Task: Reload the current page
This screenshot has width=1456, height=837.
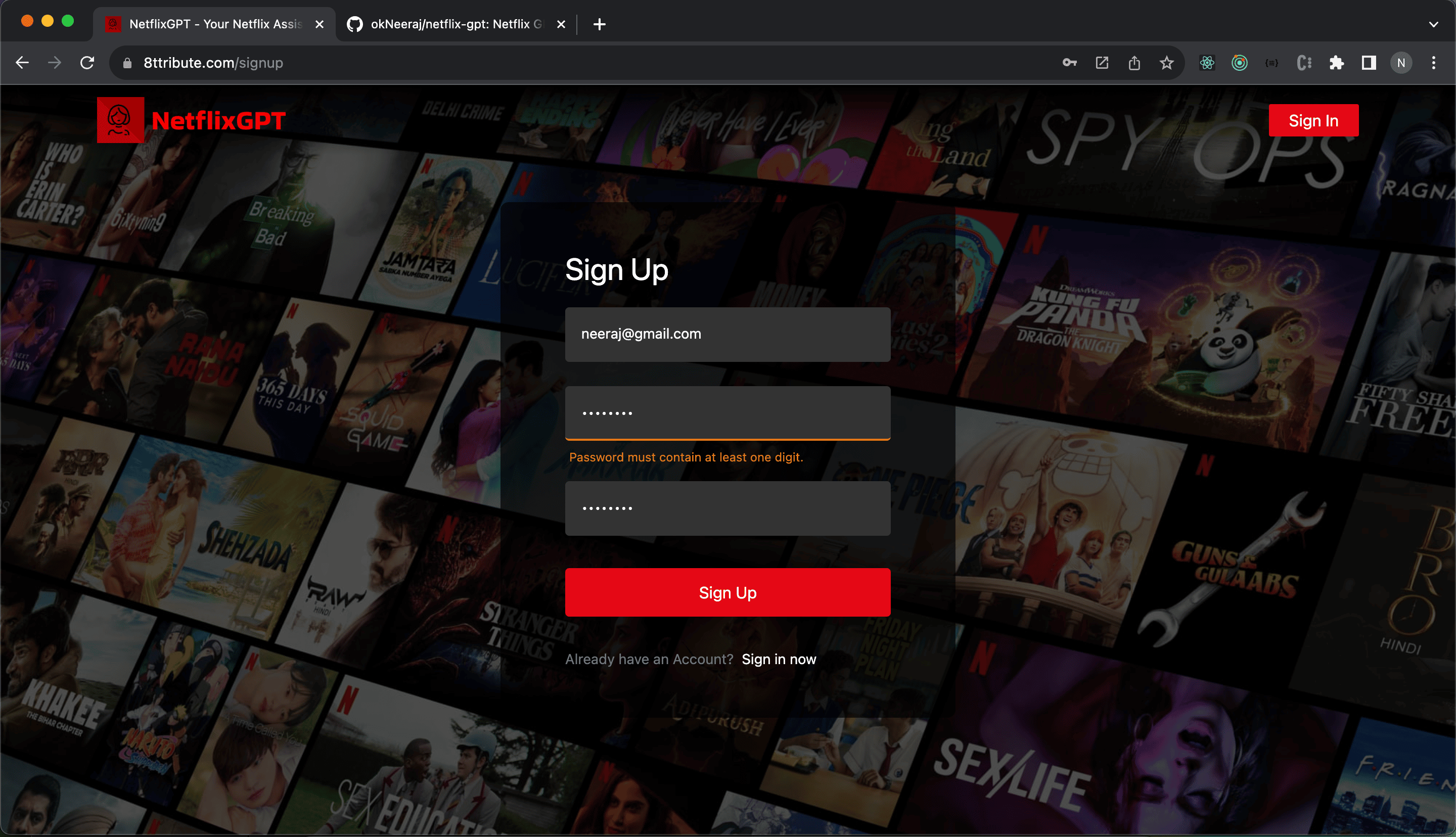Action: (87, 63)
